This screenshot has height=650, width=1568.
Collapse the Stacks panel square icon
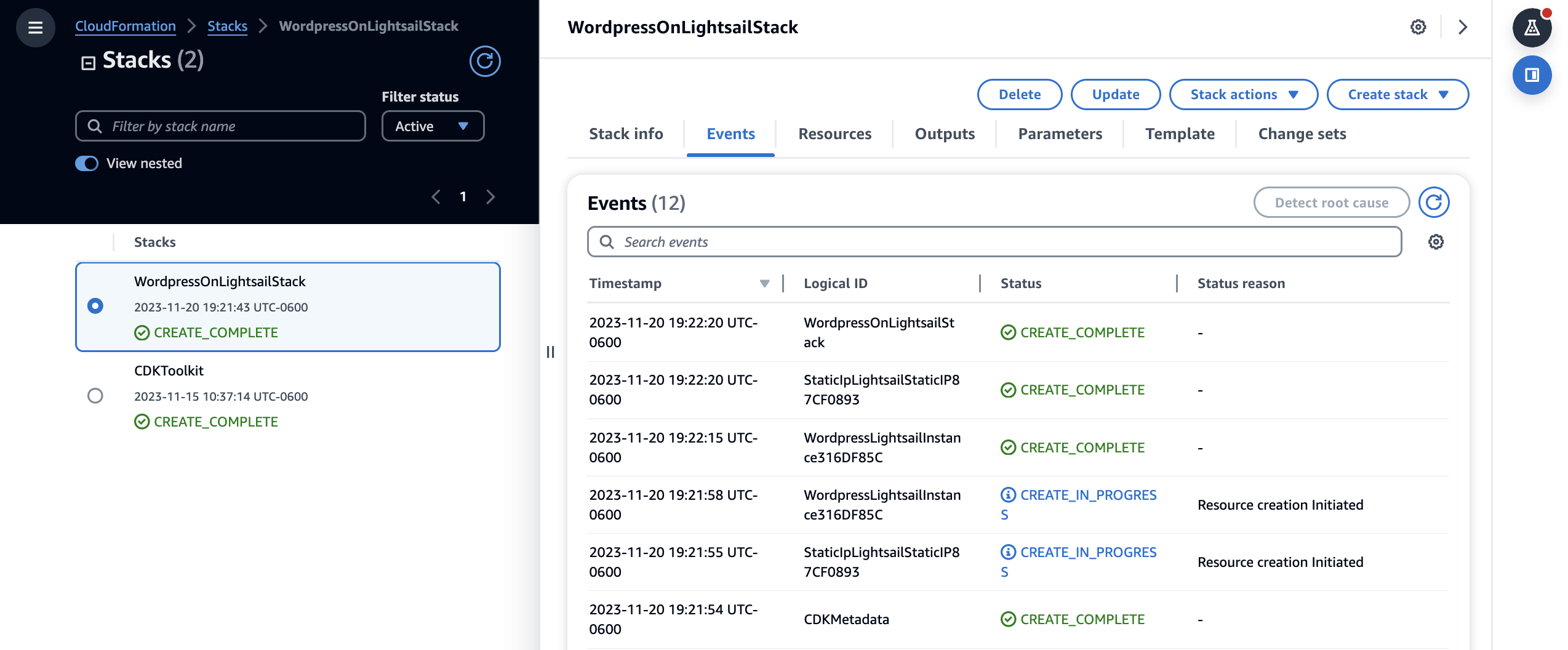pos(89,62)
